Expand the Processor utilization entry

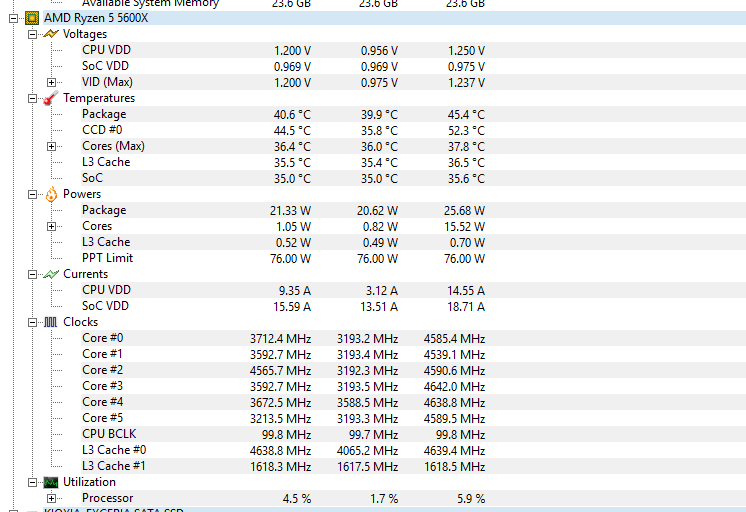click(x=51, y=499)
